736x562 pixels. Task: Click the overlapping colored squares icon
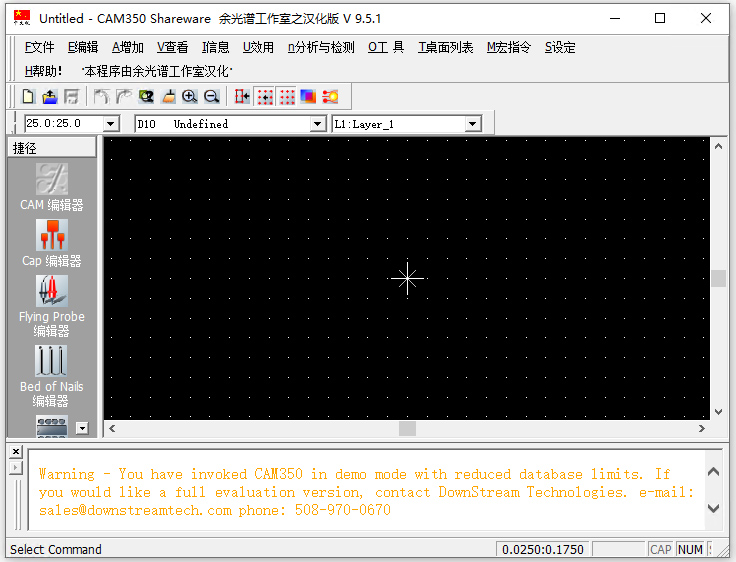tap(308, 97)
